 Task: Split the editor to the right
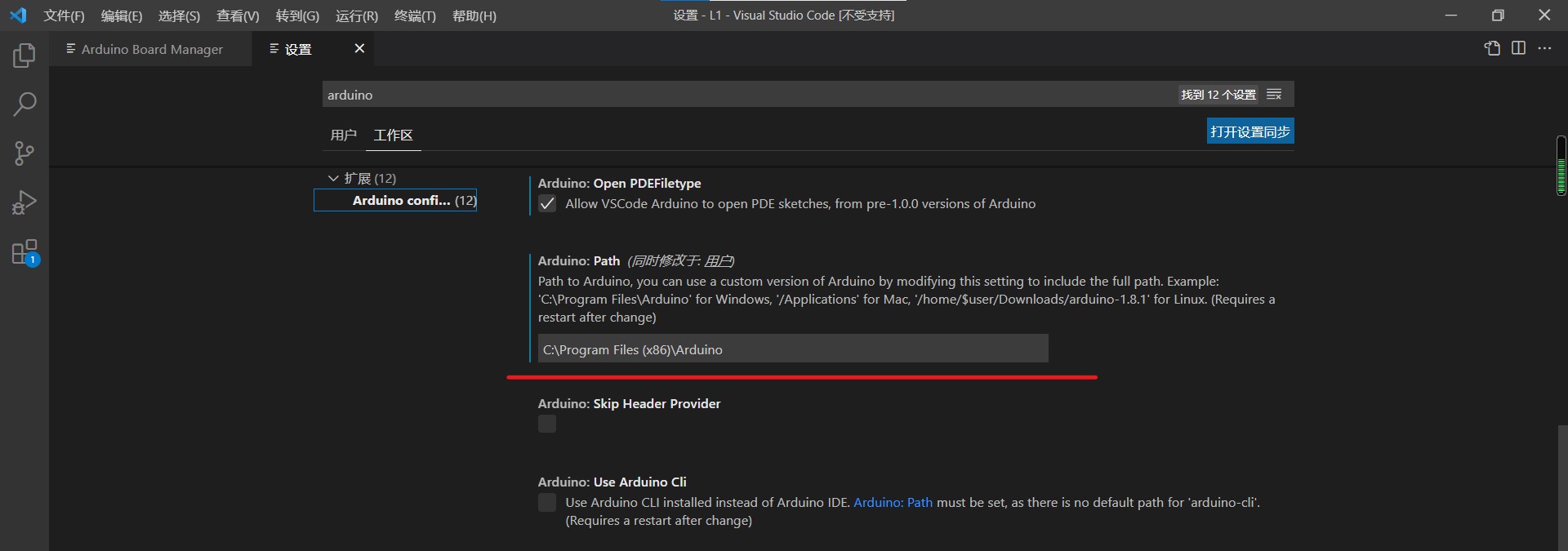(x=1518, y=48)
